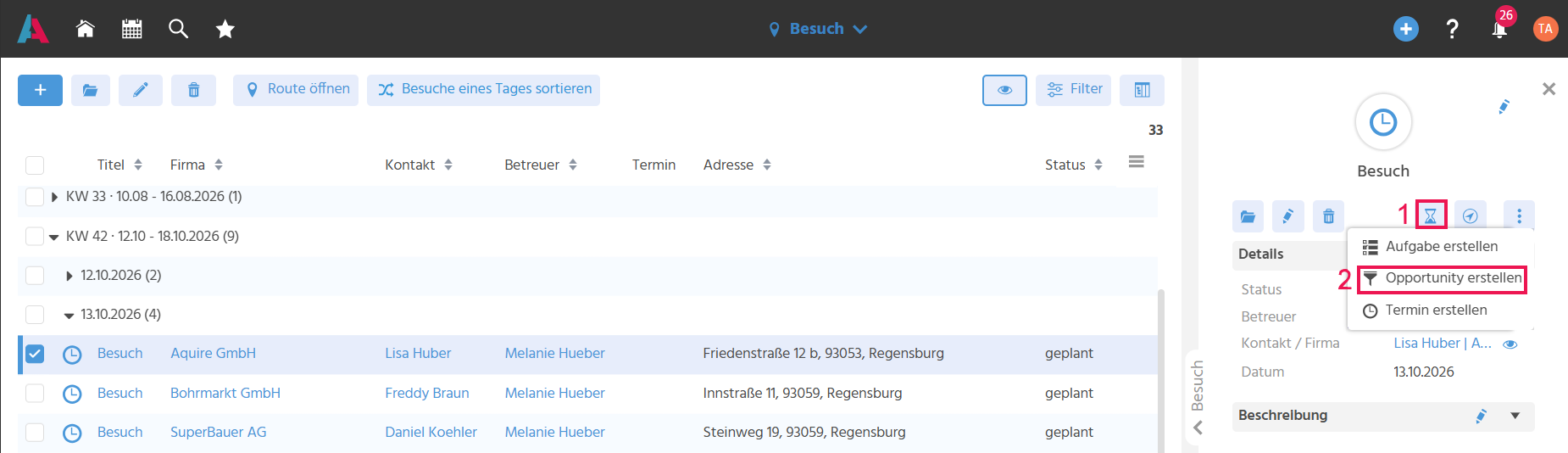Click Route öffnen button

tap(296, 90)
